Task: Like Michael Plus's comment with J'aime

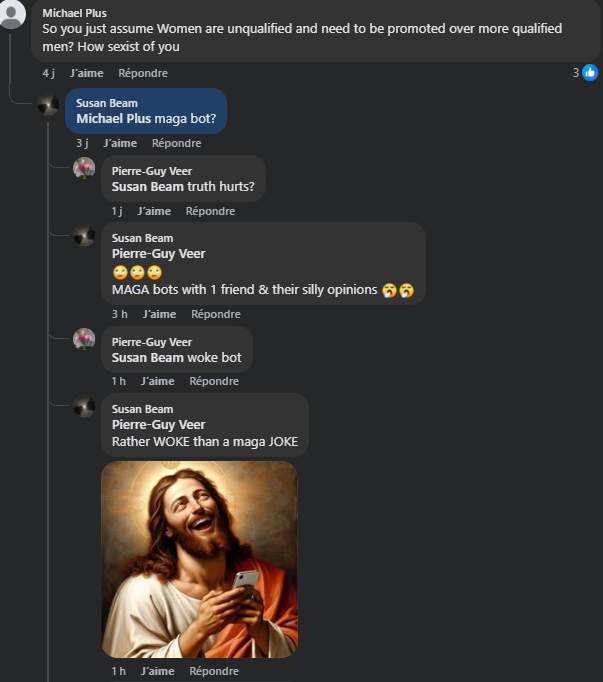Action: [85, 73]
